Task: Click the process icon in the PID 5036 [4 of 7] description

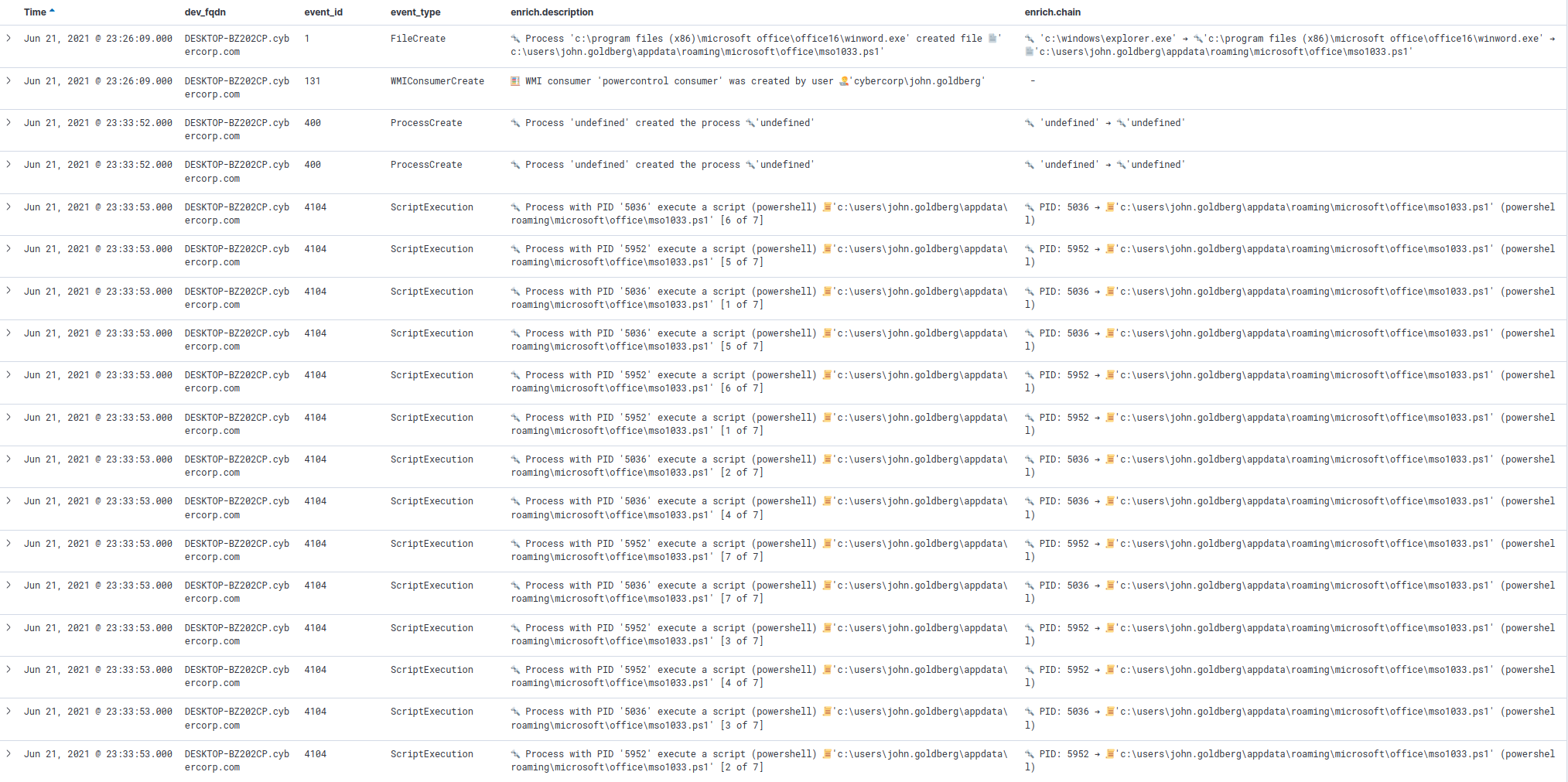Action: click(x=515, y=501)
